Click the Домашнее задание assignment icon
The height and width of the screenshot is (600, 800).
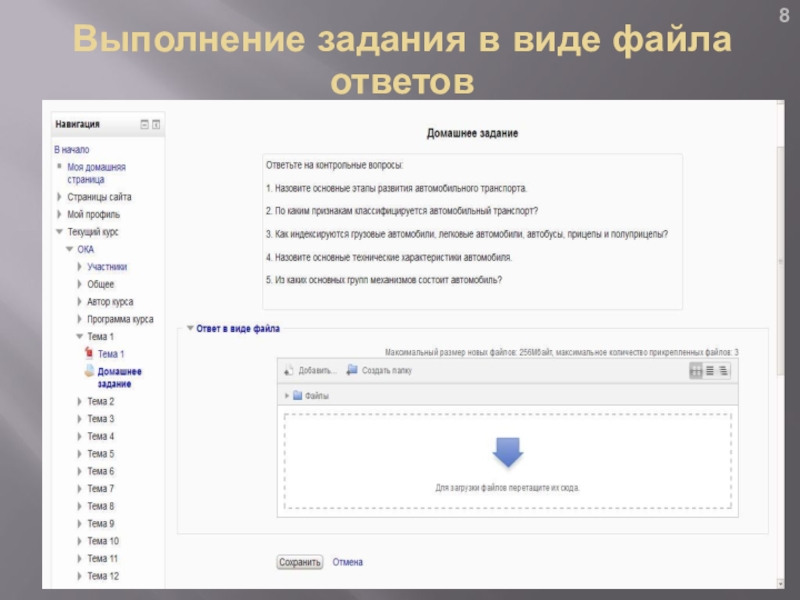(89, 372)
